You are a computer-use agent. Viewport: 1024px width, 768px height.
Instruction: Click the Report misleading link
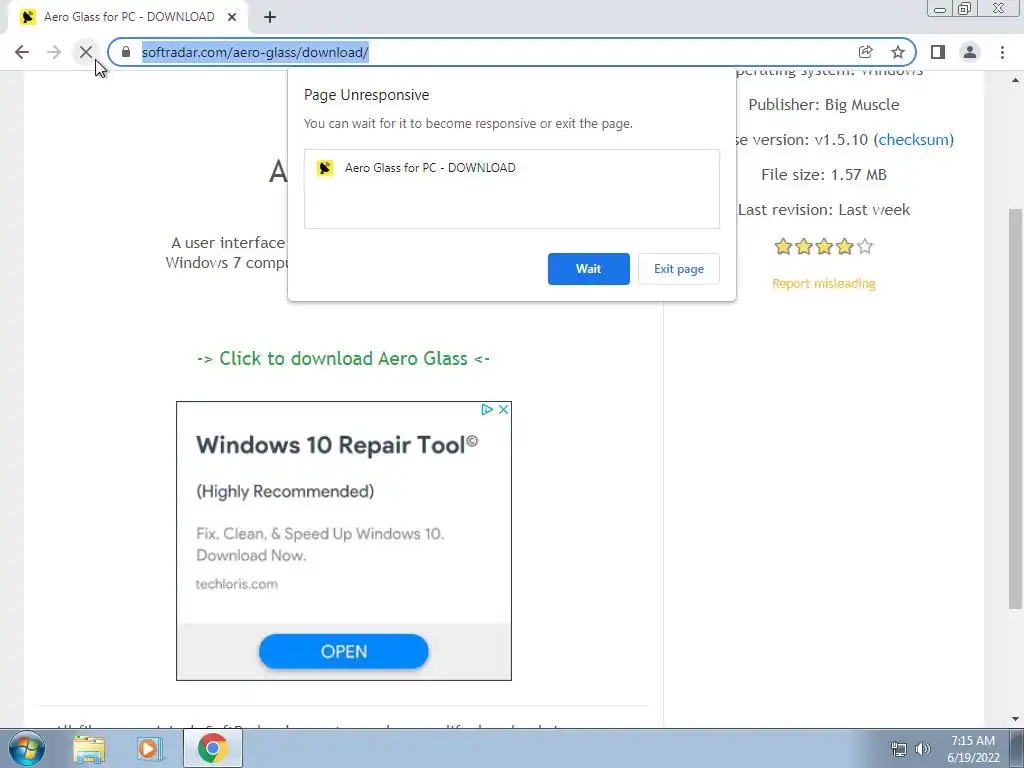(x=824, y=283)
